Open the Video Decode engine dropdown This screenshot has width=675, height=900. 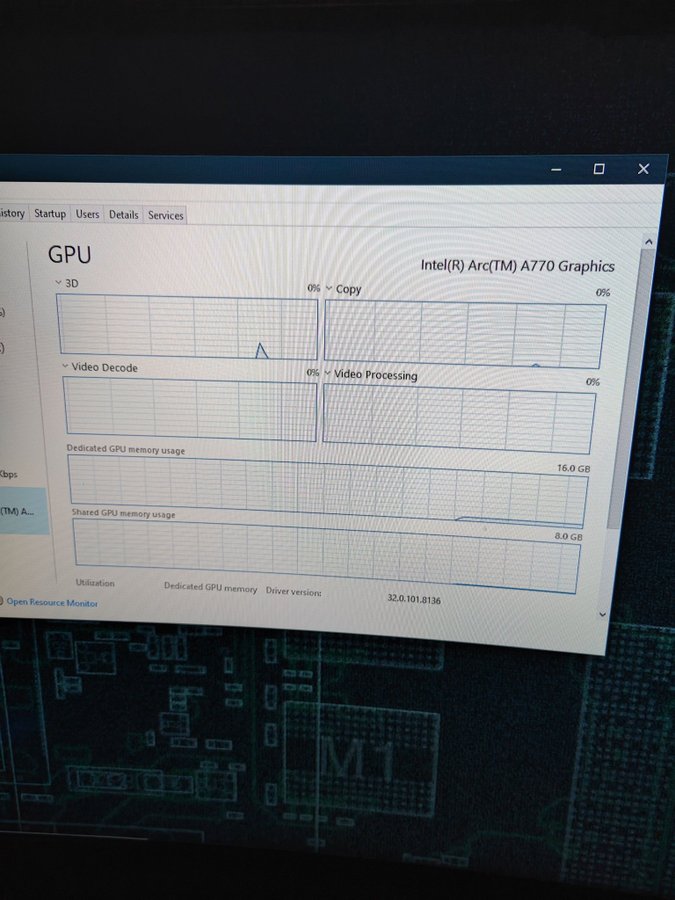[x=66, y=368]
